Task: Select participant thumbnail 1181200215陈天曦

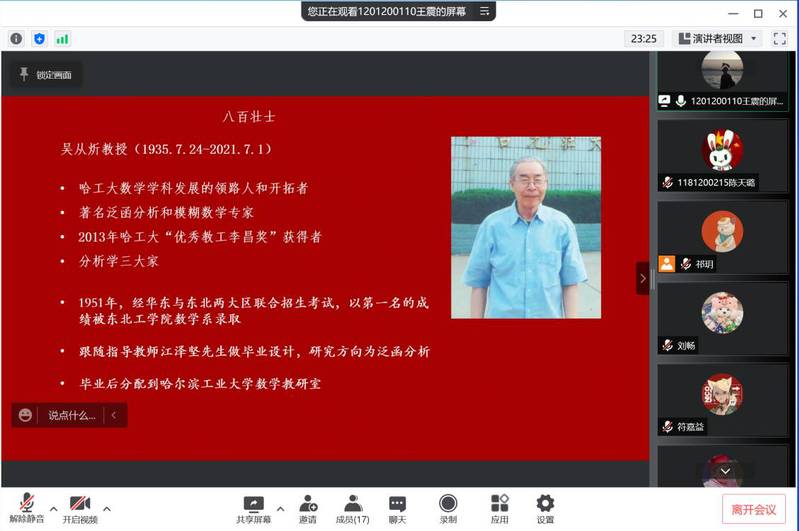Action: pos(722,158)
